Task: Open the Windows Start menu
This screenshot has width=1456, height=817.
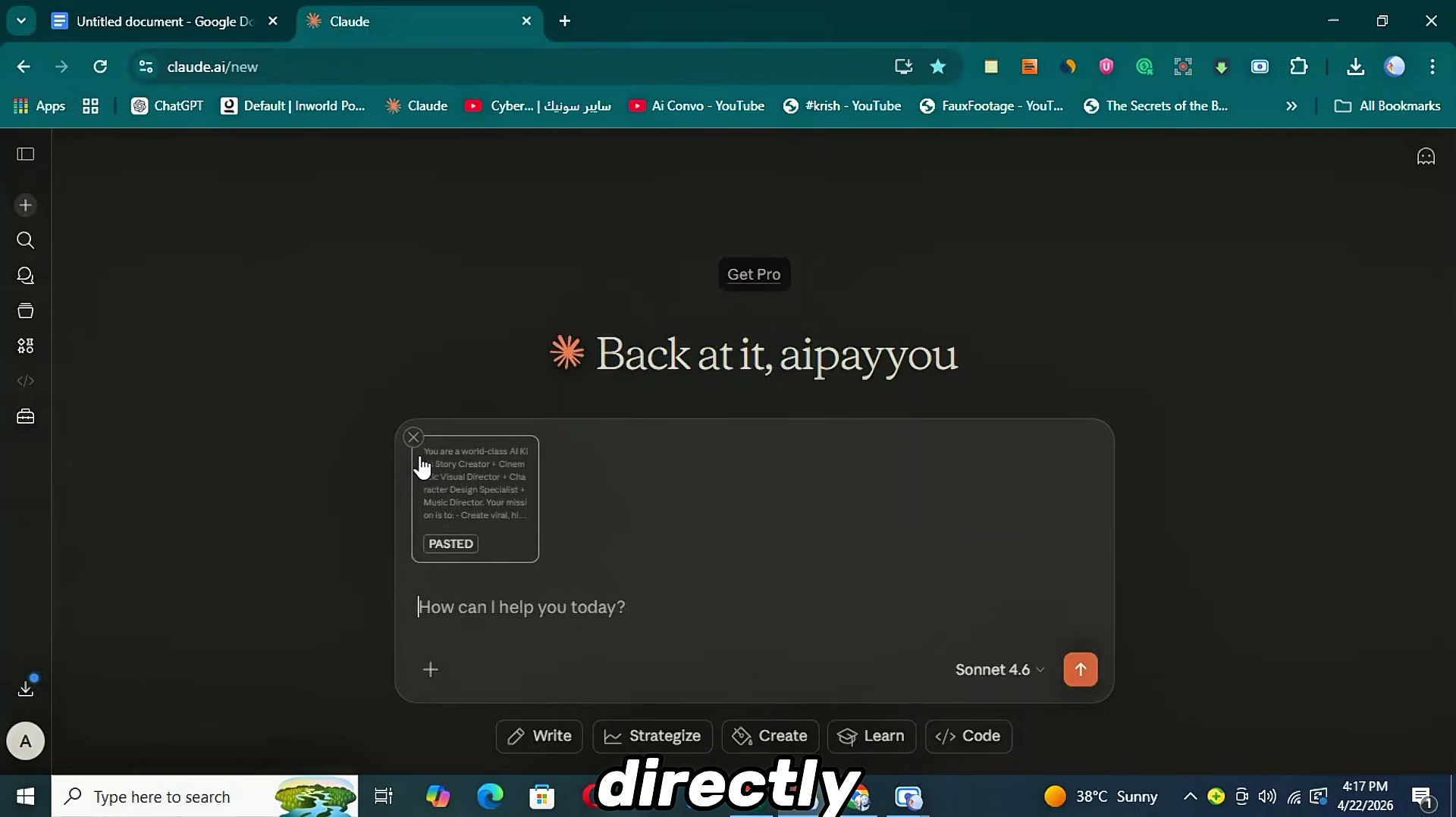Action: [26, 797]
